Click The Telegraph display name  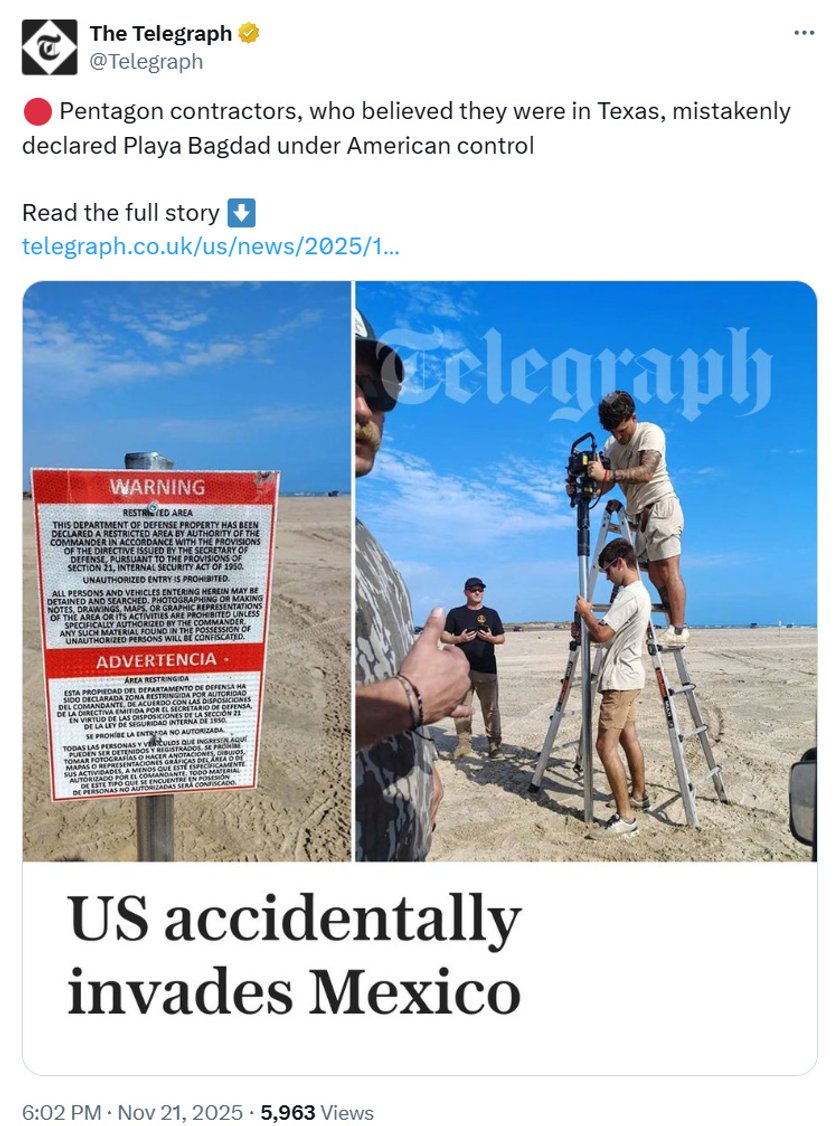tap(160, 33)
